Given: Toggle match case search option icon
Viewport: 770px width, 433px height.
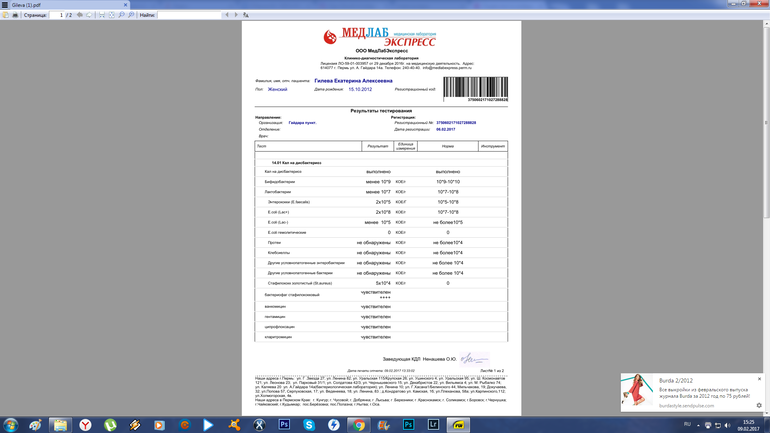Looking at the screenshot, I should [246, 15].
